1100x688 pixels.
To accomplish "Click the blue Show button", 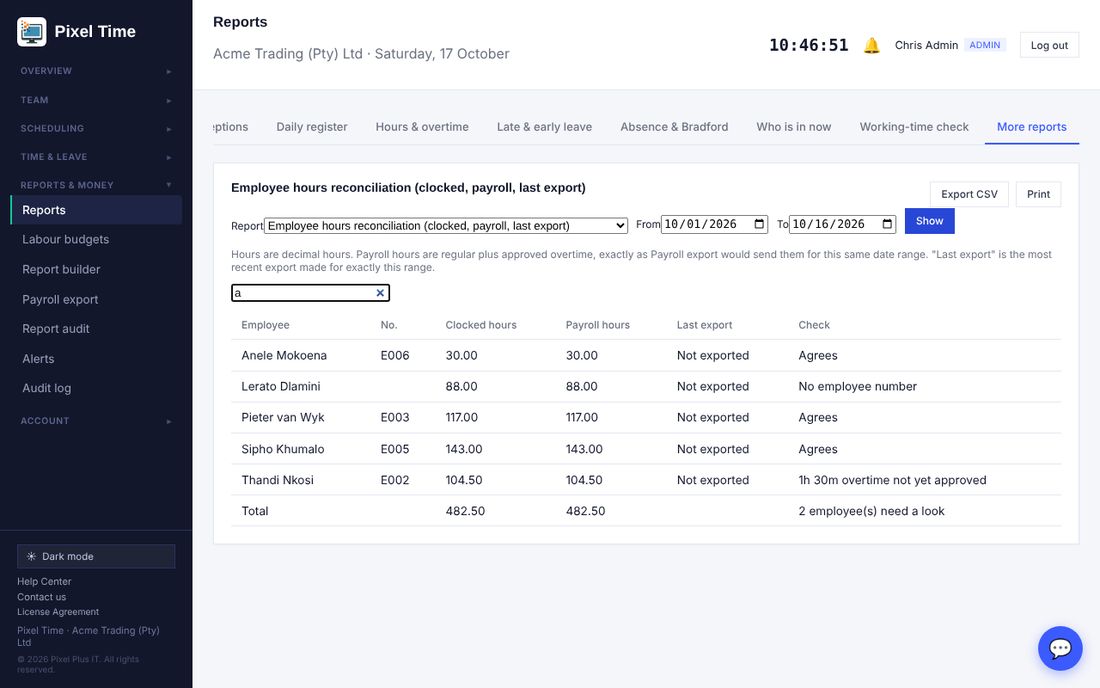I will tap(930, 221).
